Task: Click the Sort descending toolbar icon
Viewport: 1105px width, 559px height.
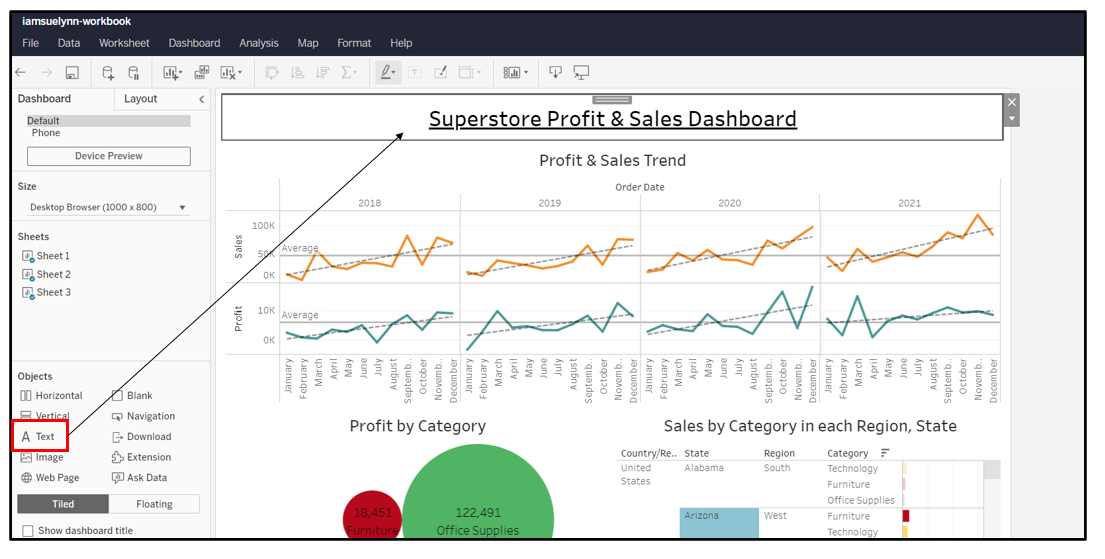Action: [x=323, y=72]
